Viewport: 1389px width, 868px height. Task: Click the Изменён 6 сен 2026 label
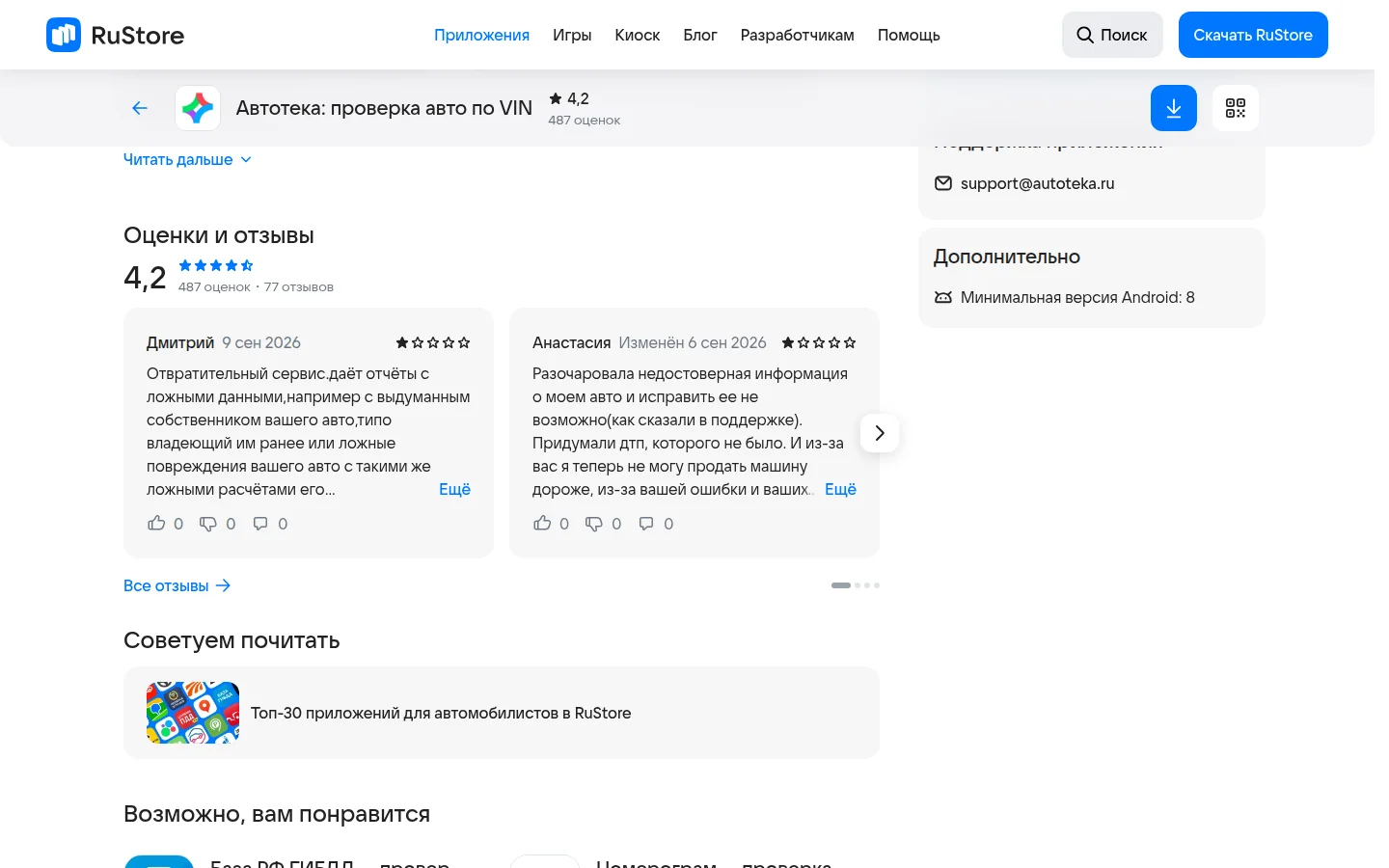pyautogui.click(x=693, y=342)
